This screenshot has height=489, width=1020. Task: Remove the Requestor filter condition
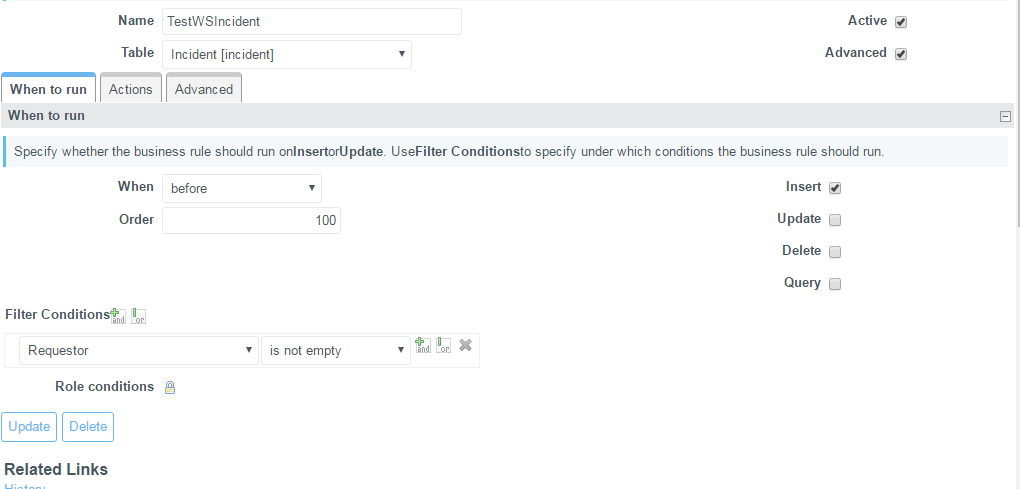pyautogui.click(x=465, y=345)
